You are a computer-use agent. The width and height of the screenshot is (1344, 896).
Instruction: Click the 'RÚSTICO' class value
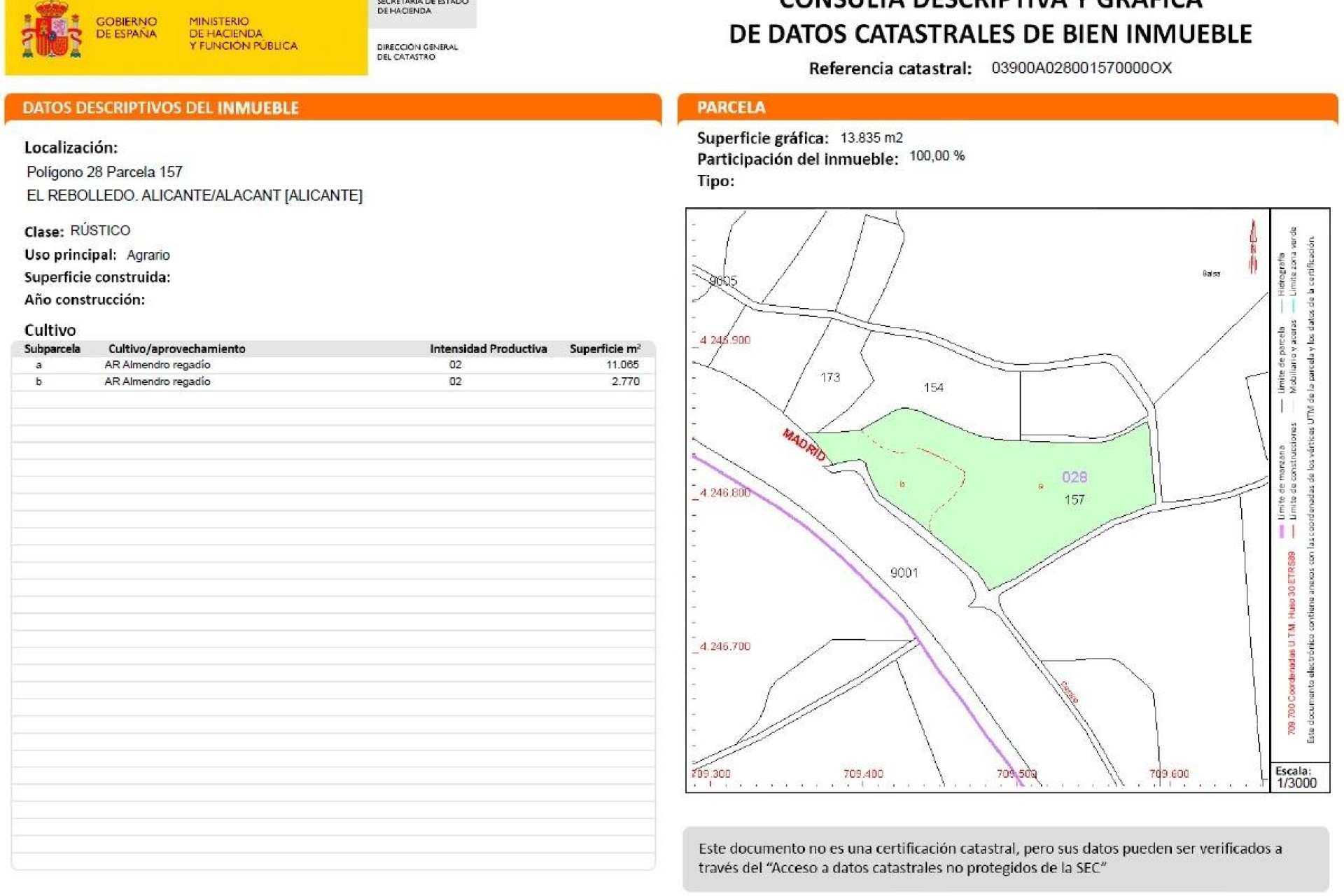[100, 230]
